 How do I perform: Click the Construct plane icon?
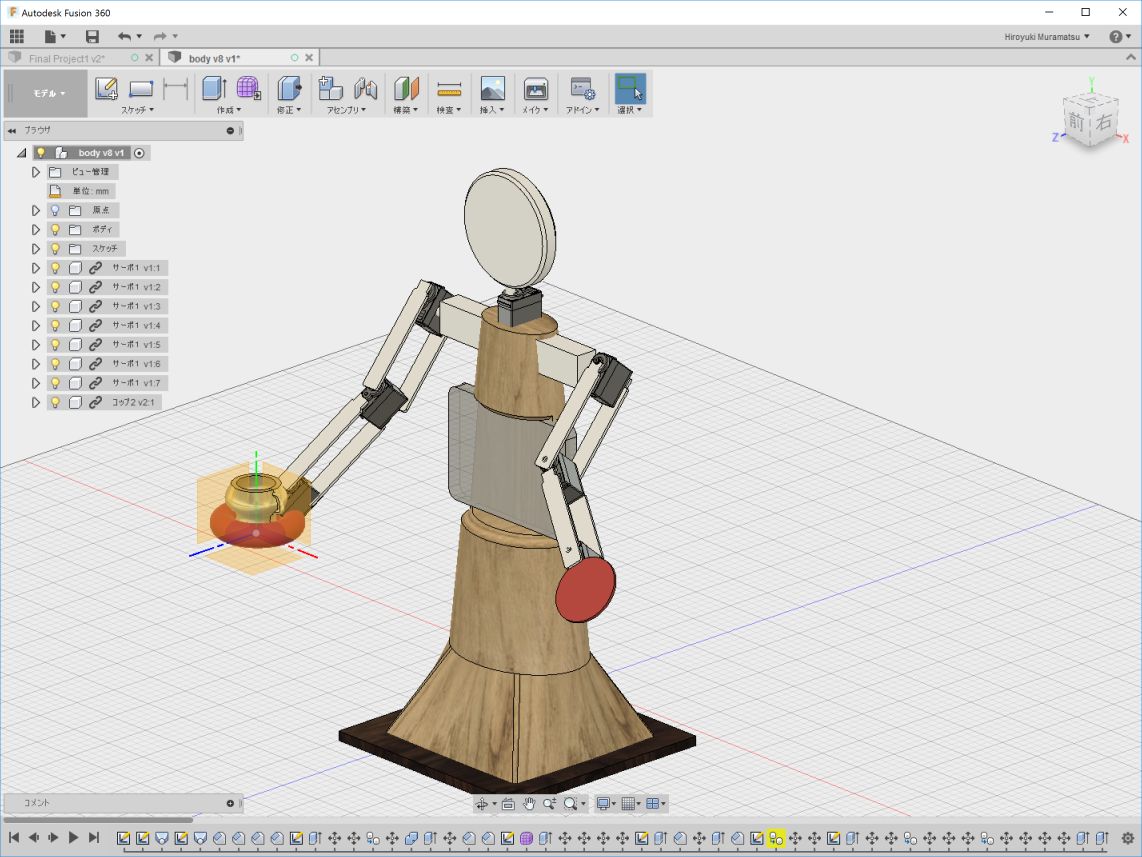[406, 88]
